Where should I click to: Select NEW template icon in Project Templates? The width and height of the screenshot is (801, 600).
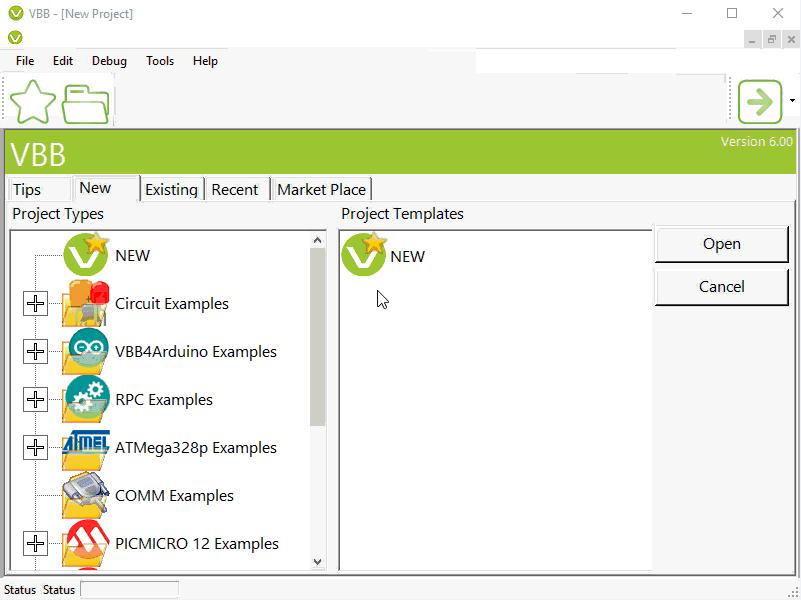coord(363,254)
